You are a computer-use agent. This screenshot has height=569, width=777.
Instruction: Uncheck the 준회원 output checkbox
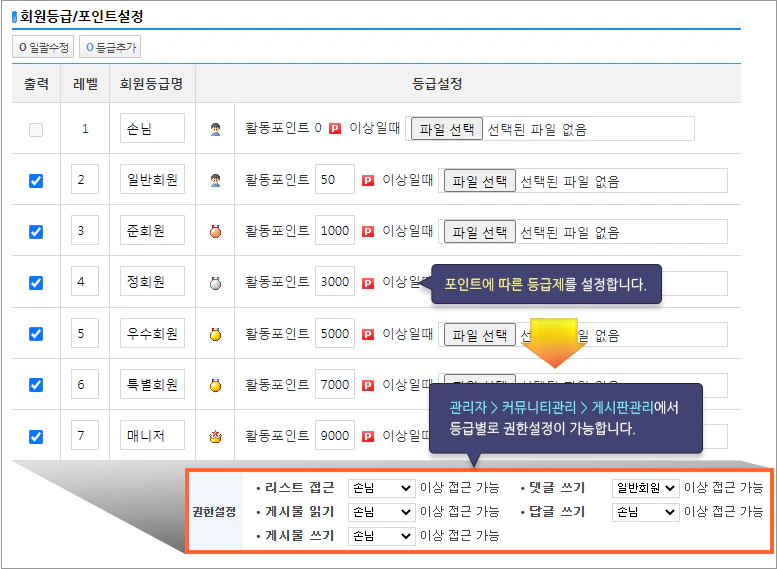[x=36, y=232]
